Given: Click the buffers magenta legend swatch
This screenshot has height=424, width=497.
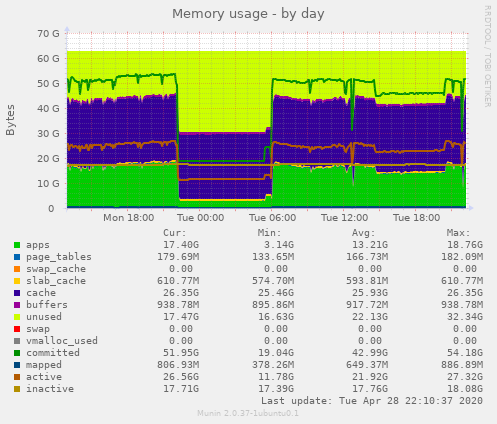Looking at the screenshot, I should [x=17, y=305].
